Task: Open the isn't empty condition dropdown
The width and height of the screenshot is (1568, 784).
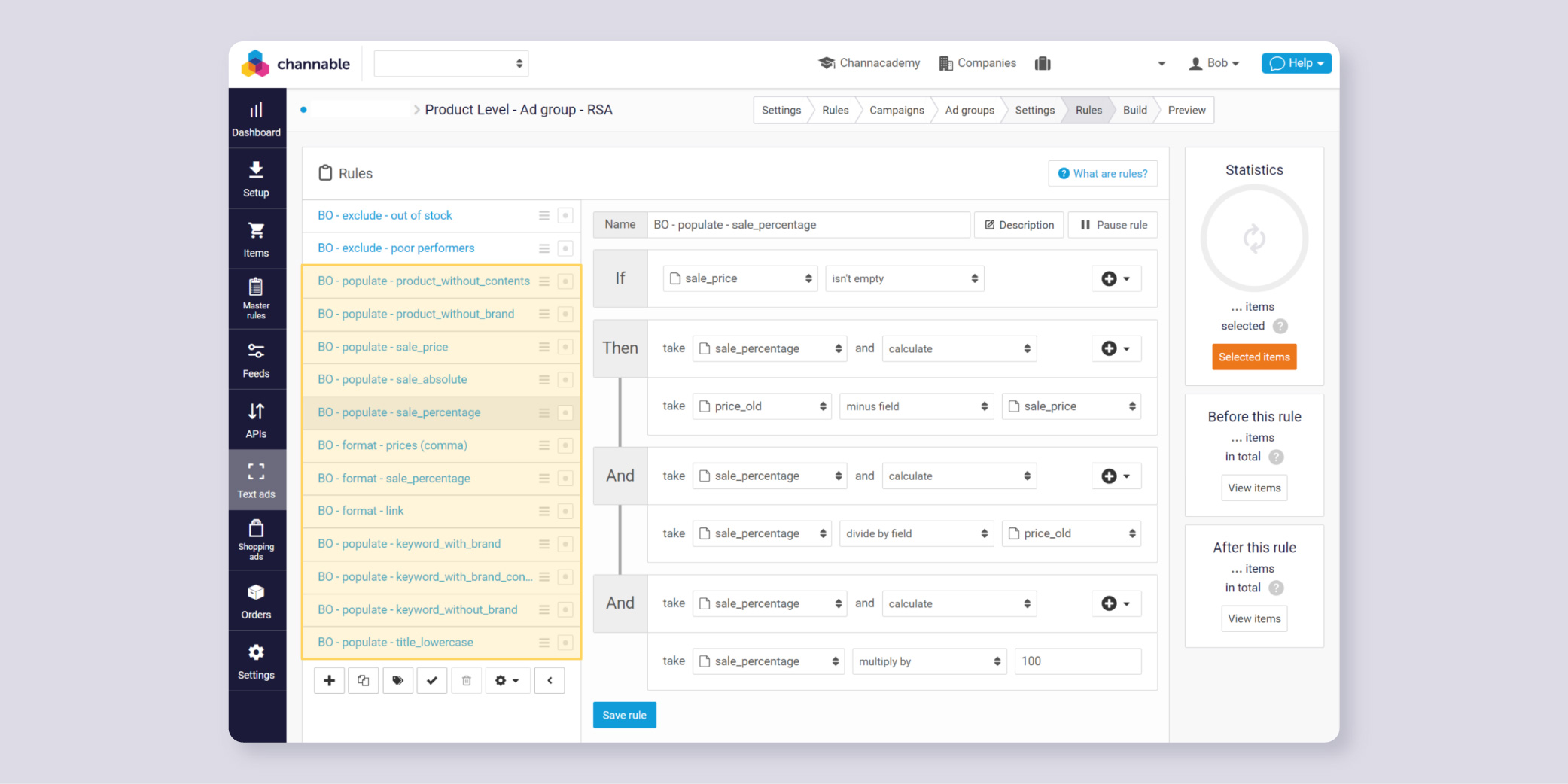Action: coord(904,278)
